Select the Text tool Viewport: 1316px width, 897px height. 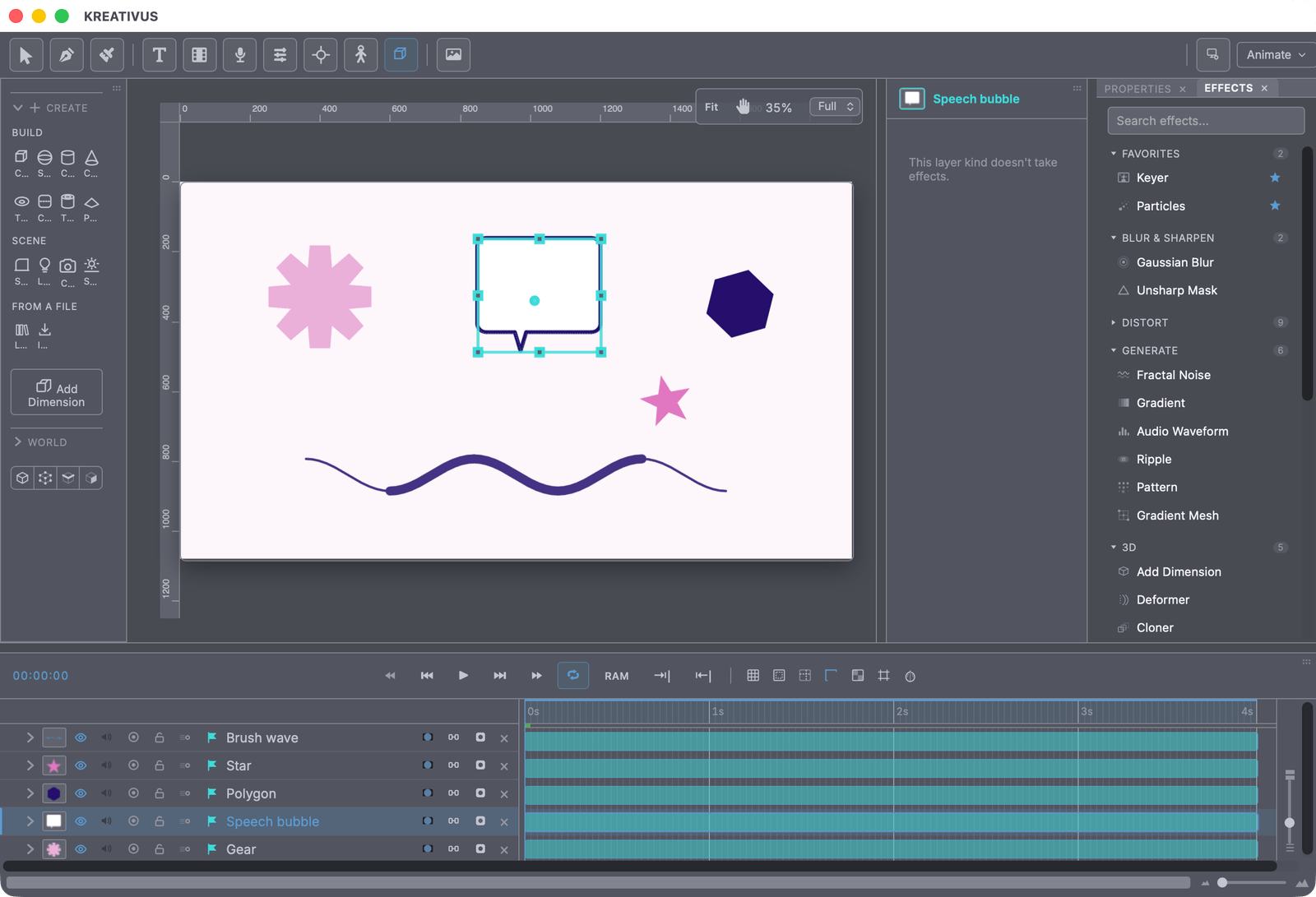point(160,55)
